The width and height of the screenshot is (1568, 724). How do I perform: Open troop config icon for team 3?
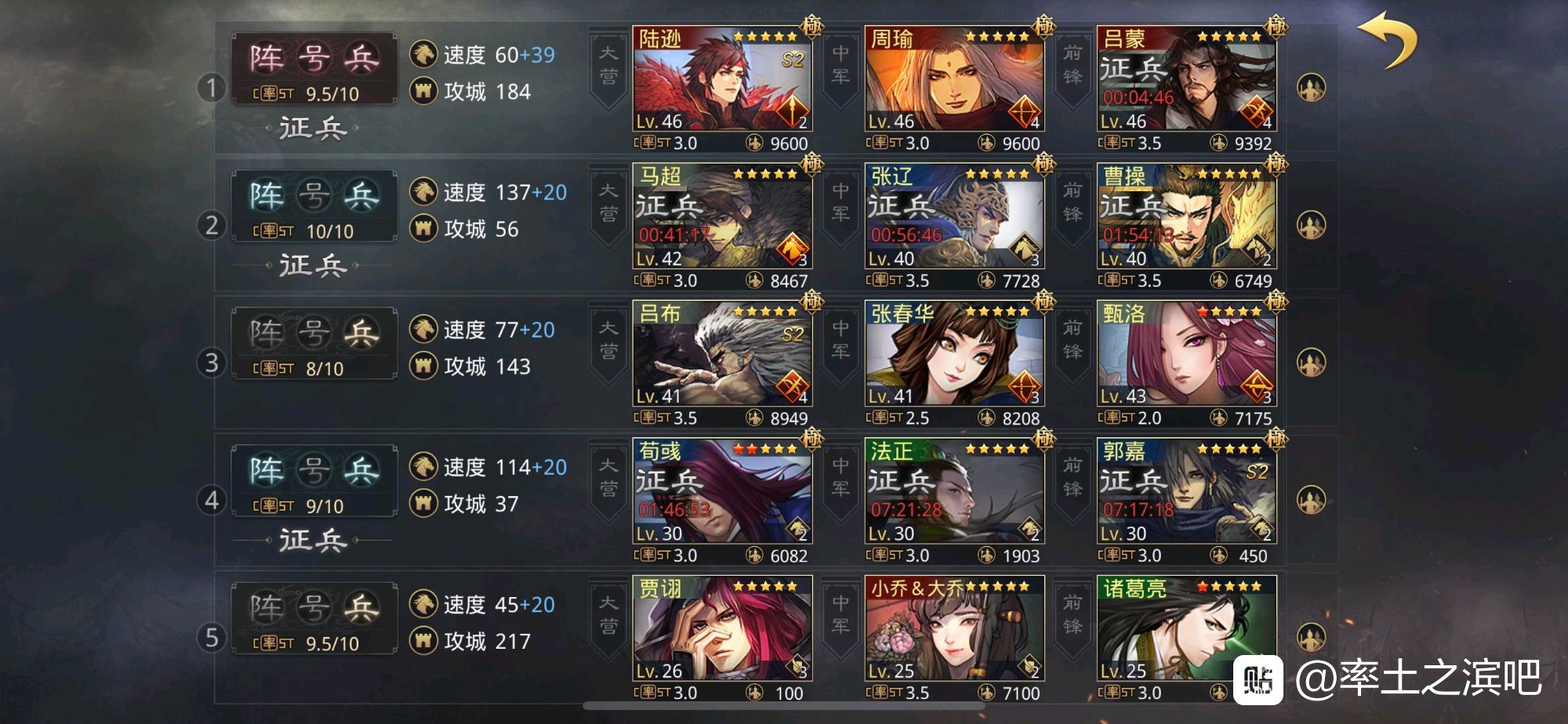(1312, 363)
